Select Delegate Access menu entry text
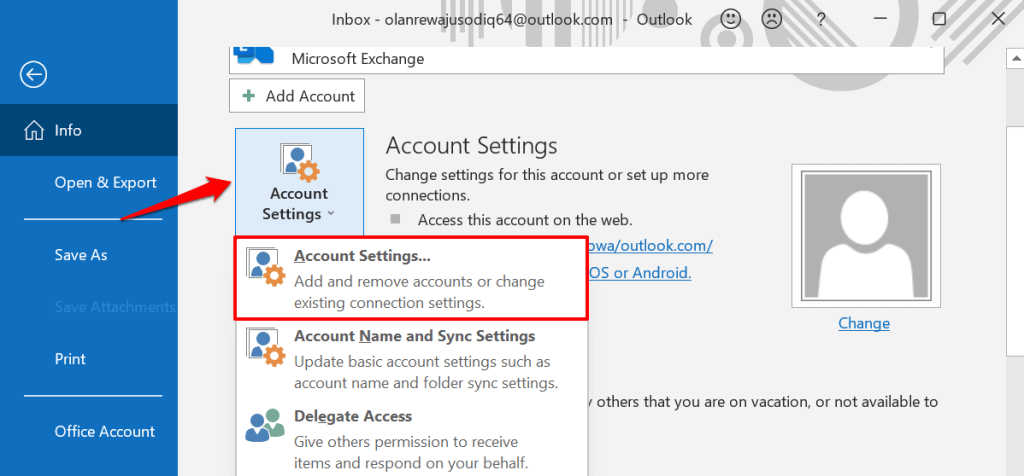This screenshot has height=476, width=1024. [353, 416]
